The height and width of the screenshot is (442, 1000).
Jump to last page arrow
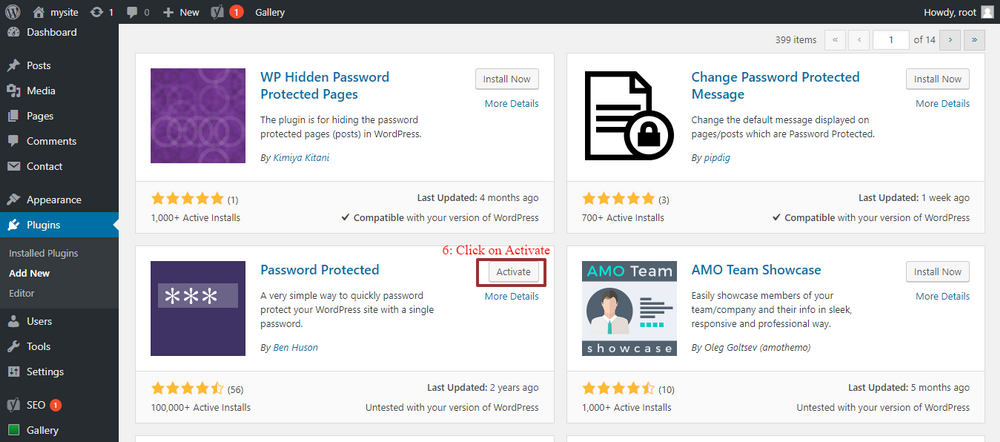pyautogui.click(x=974, y=40)
